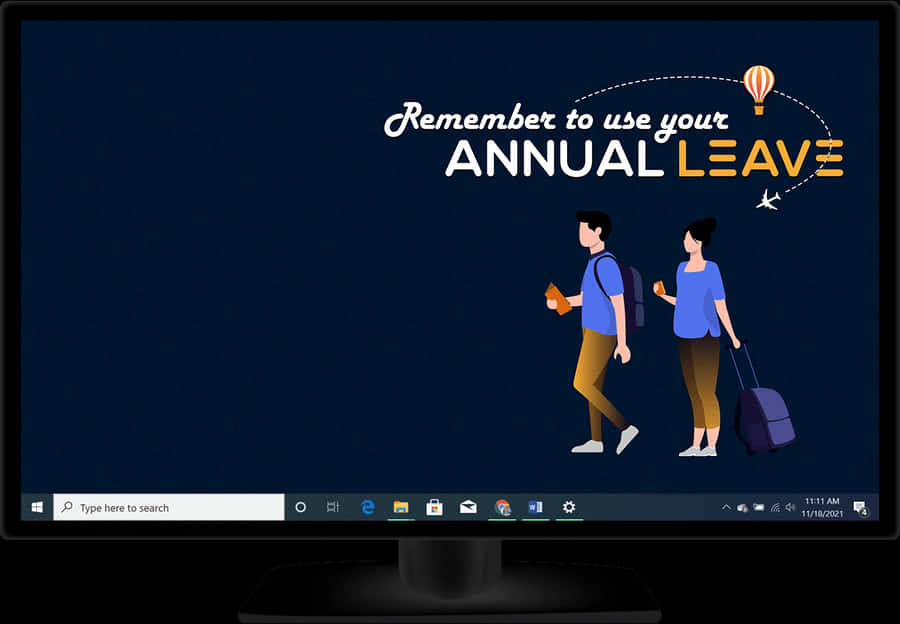Viewport: 900px width, 624px height.
Task: Open the Action Center notifications
Action: click(859, 508)
